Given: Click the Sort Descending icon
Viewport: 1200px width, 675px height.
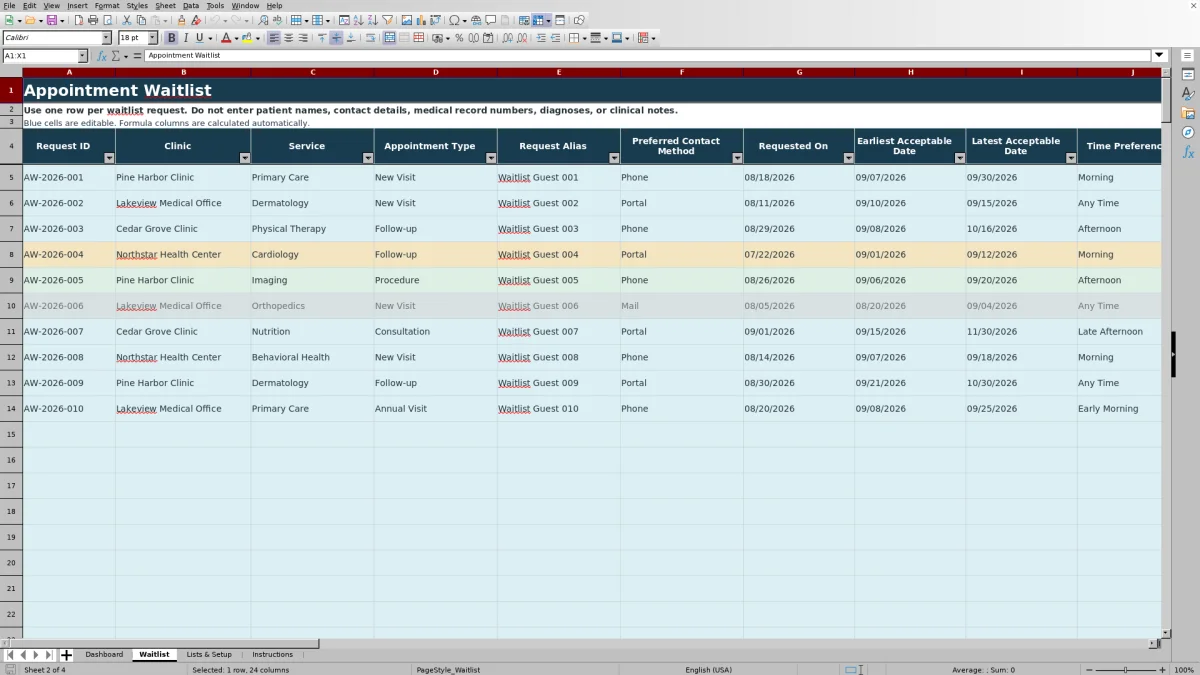Looking at the screenshot, I should pyautogui.click(x=372, y=20).
